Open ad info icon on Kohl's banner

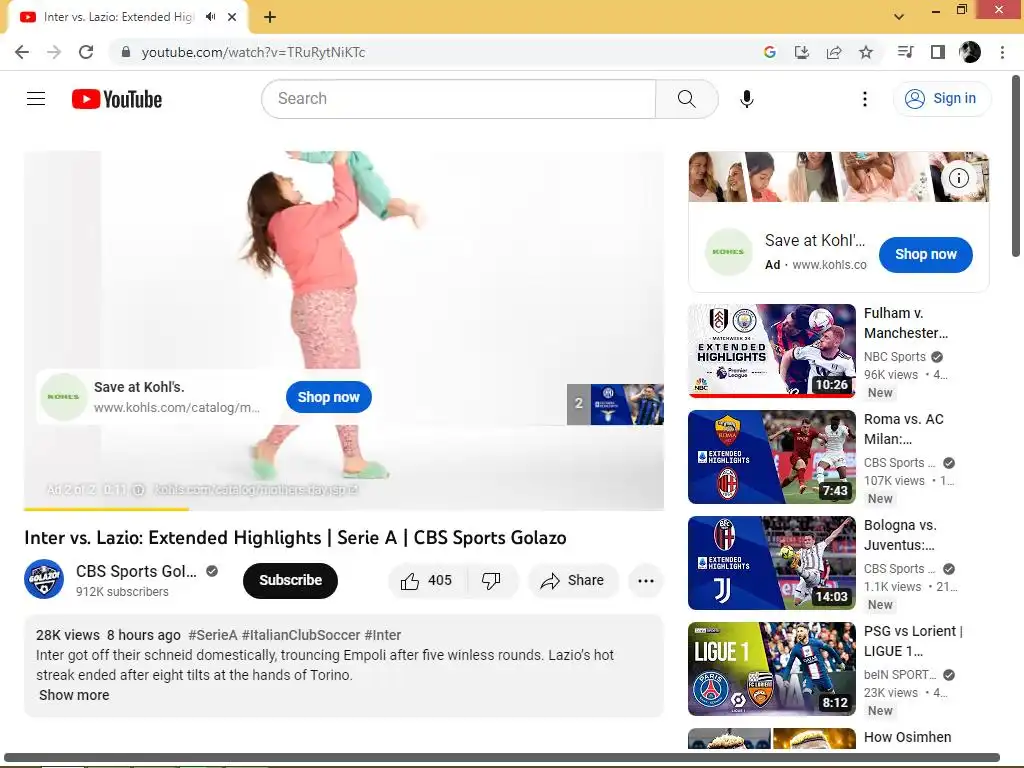pyautogui.click(x=958, y=178)
